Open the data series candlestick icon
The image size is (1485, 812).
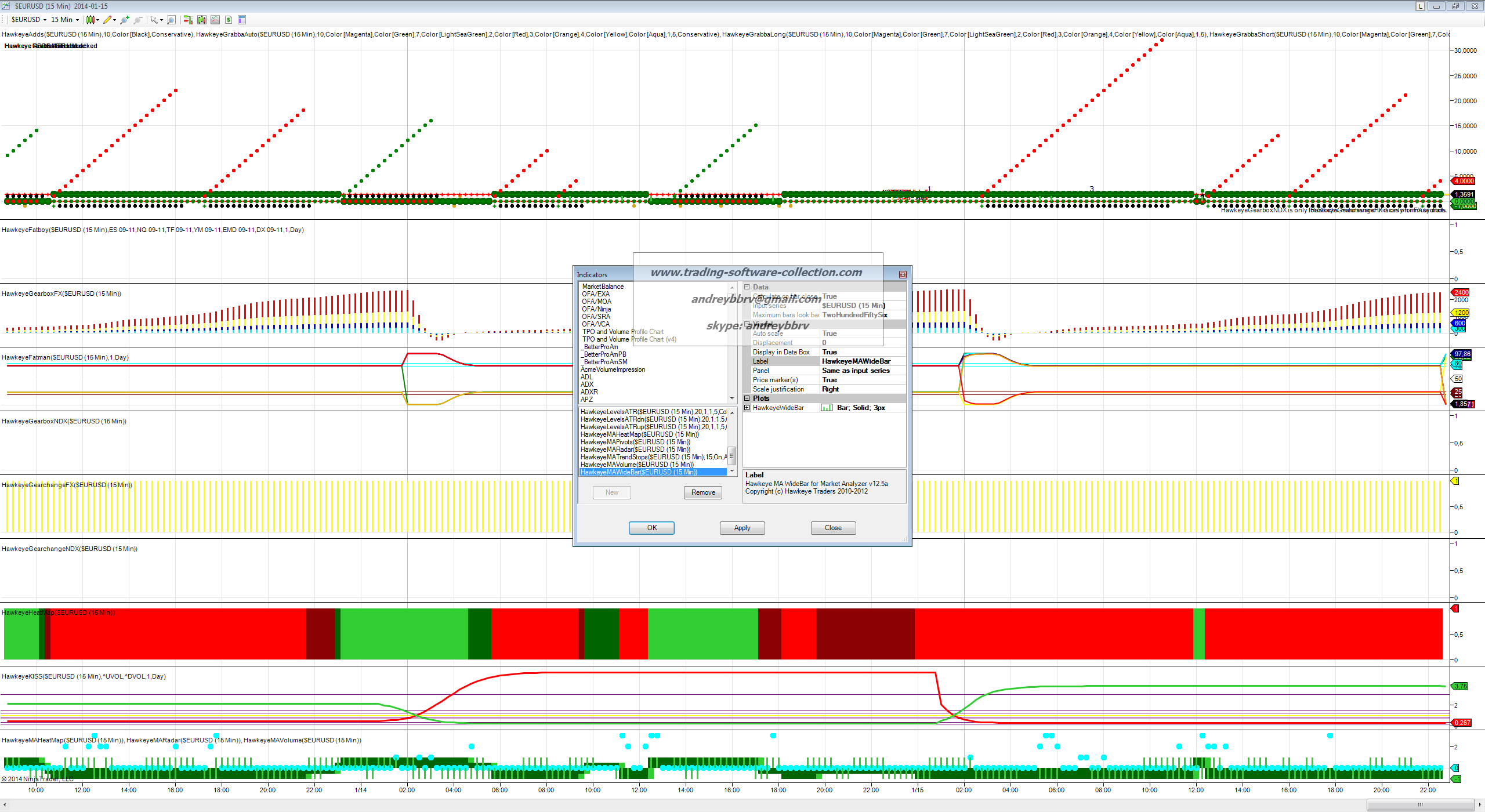point(202,20)
